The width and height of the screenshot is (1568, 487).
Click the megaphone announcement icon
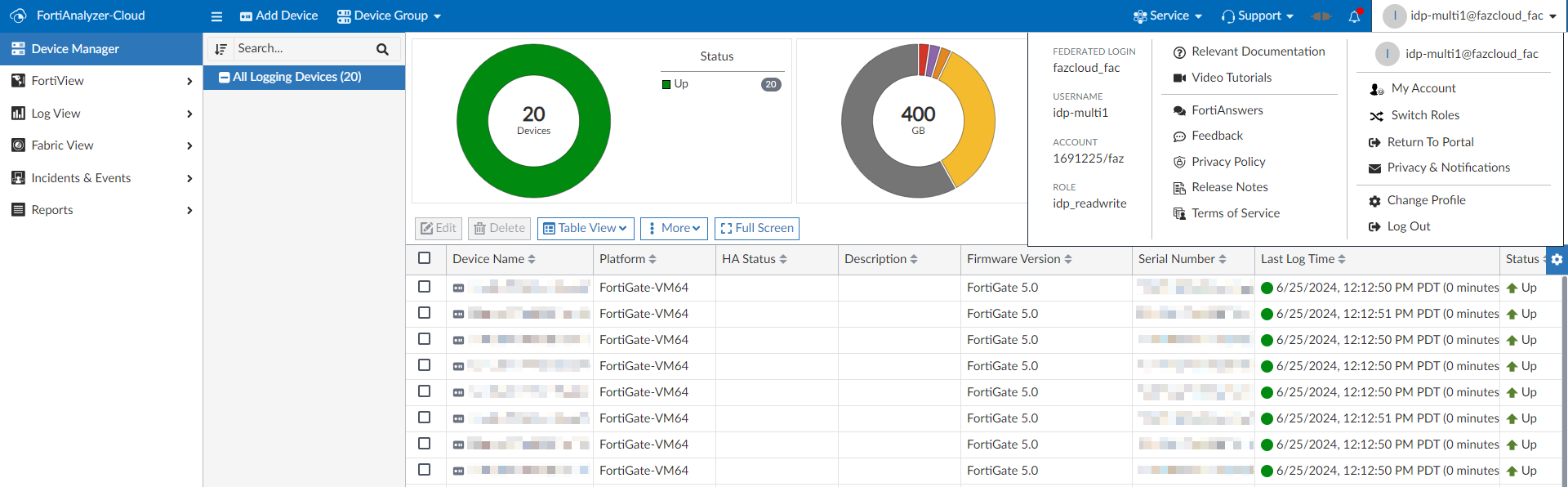(x=1321, y=16)
